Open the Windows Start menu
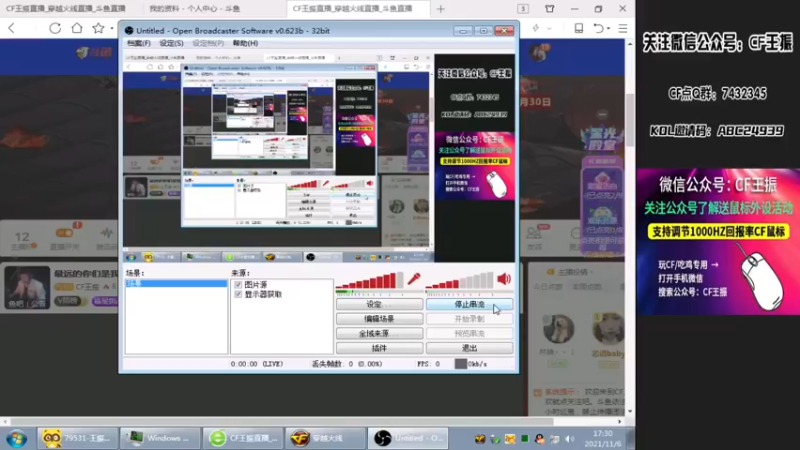The width and height of the screenshot is (800, 450). [x=16, y=439]
